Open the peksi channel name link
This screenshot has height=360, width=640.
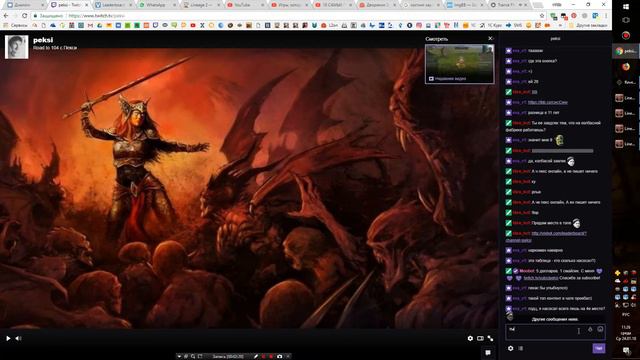43,40
